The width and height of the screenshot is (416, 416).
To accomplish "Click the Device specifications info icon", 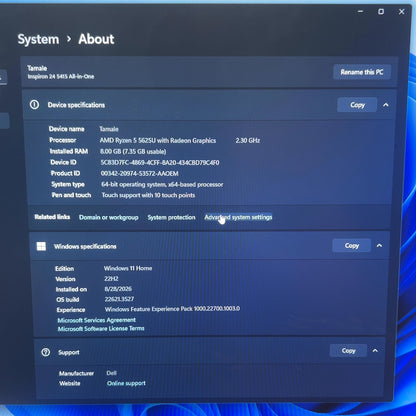I will point(34,105).
